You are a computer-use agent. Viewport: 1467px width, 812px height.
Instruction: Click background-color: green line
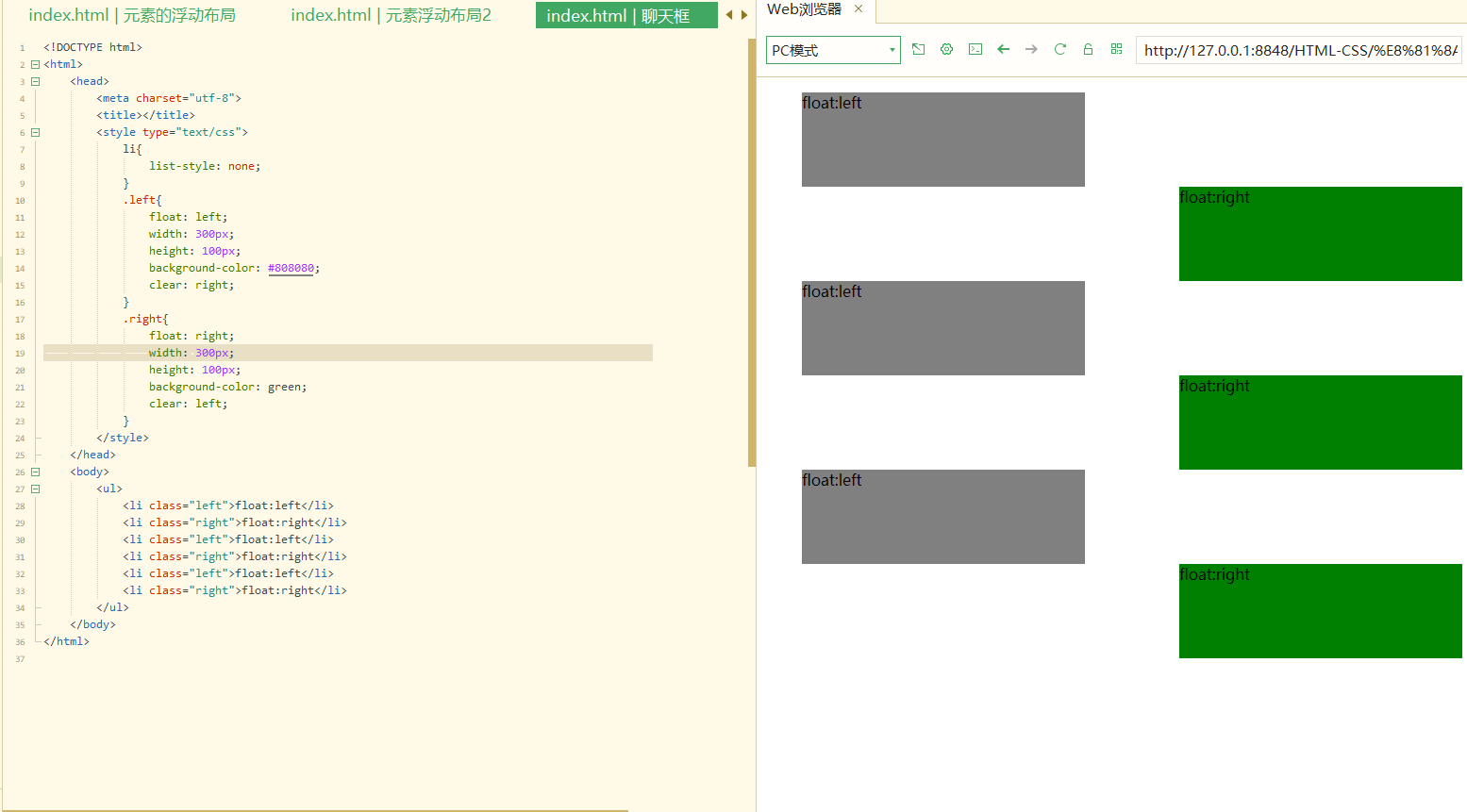(227, 387)
